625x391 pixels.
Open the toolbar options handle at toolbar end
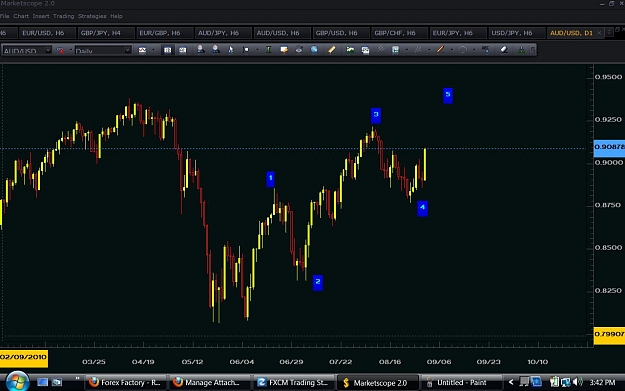tap(533, 50)
